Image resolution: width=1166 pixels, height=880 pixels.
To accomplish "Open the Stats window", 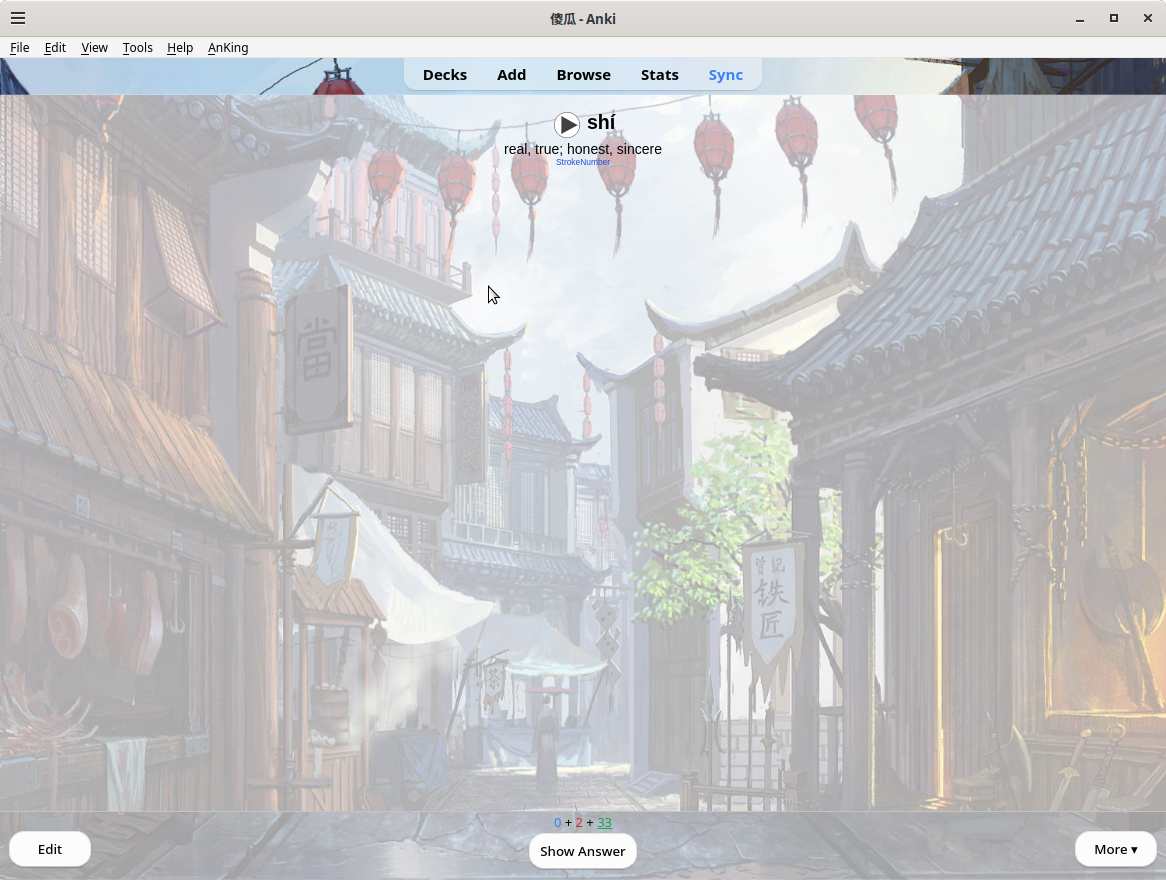I will (x=660, y=75).
